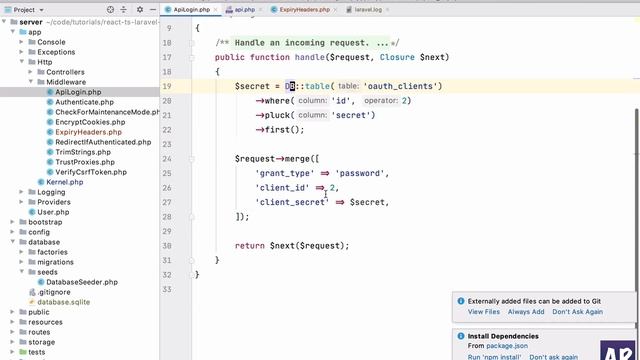Click Don't Ask Again in Git notification
This screenshot has height=360, width=640.
coord(578,311)
